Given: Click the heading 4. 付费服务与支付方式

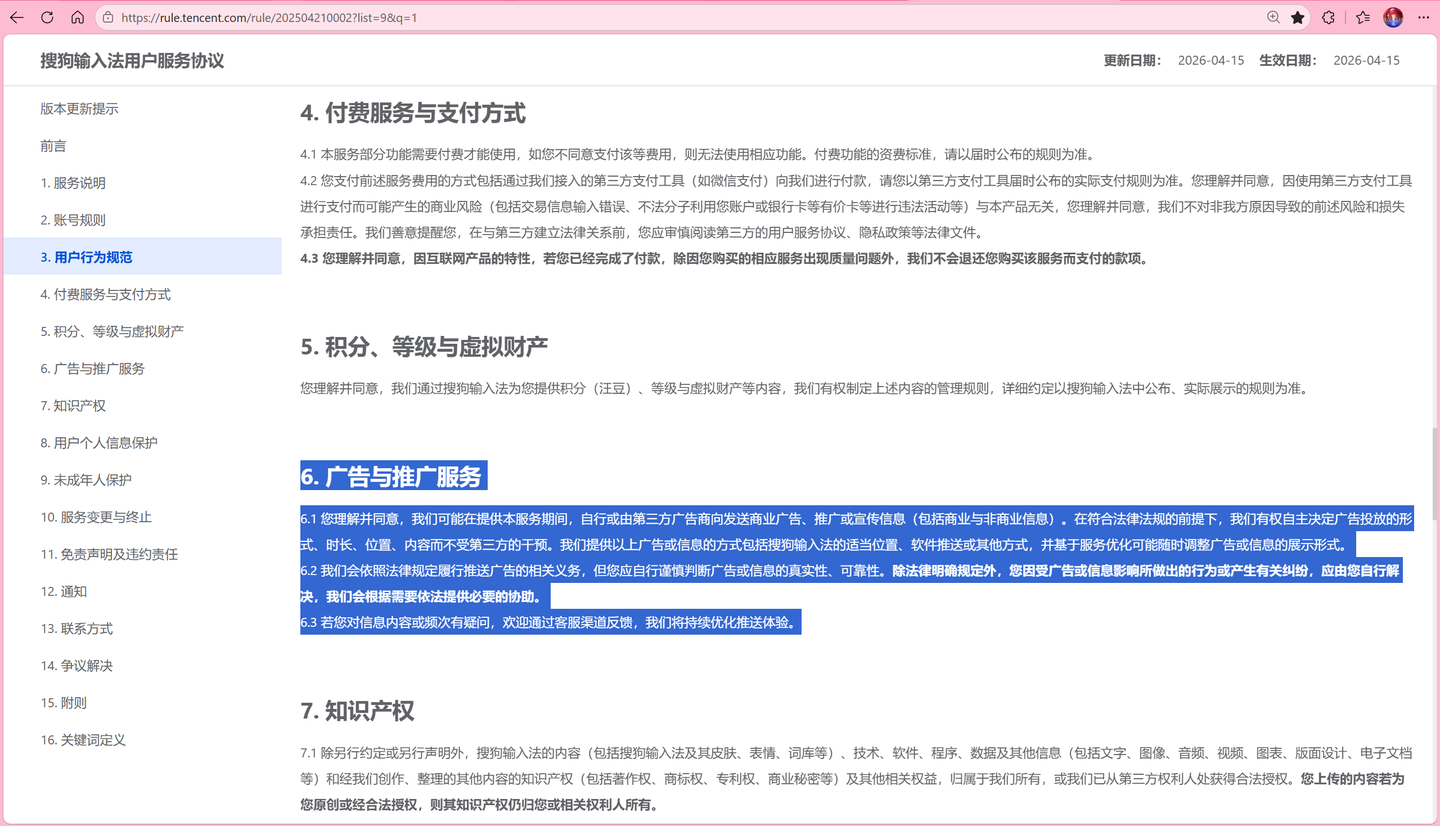Looking at the screenshot, I should 413,113.
